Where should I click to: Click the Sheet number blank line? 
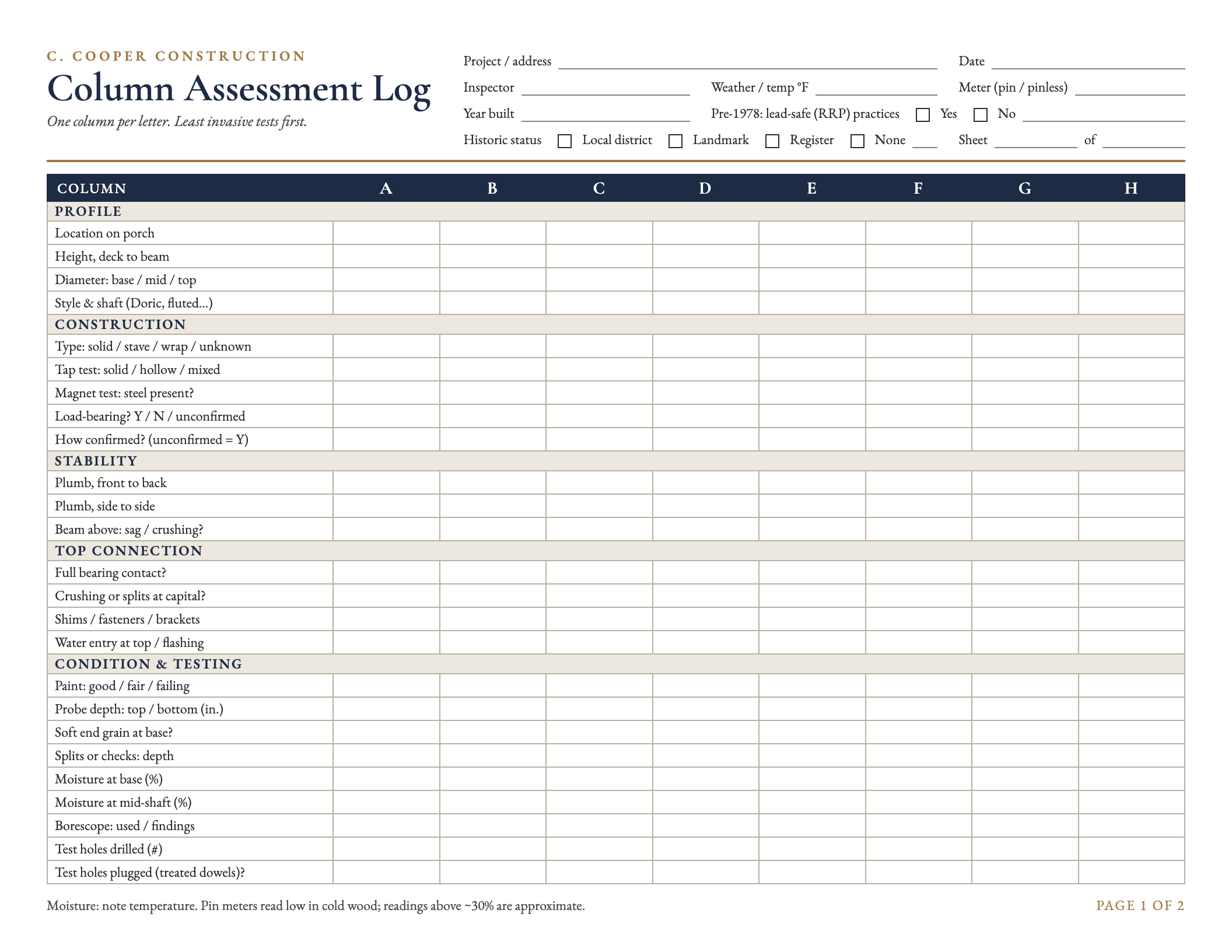[1036, 141]
